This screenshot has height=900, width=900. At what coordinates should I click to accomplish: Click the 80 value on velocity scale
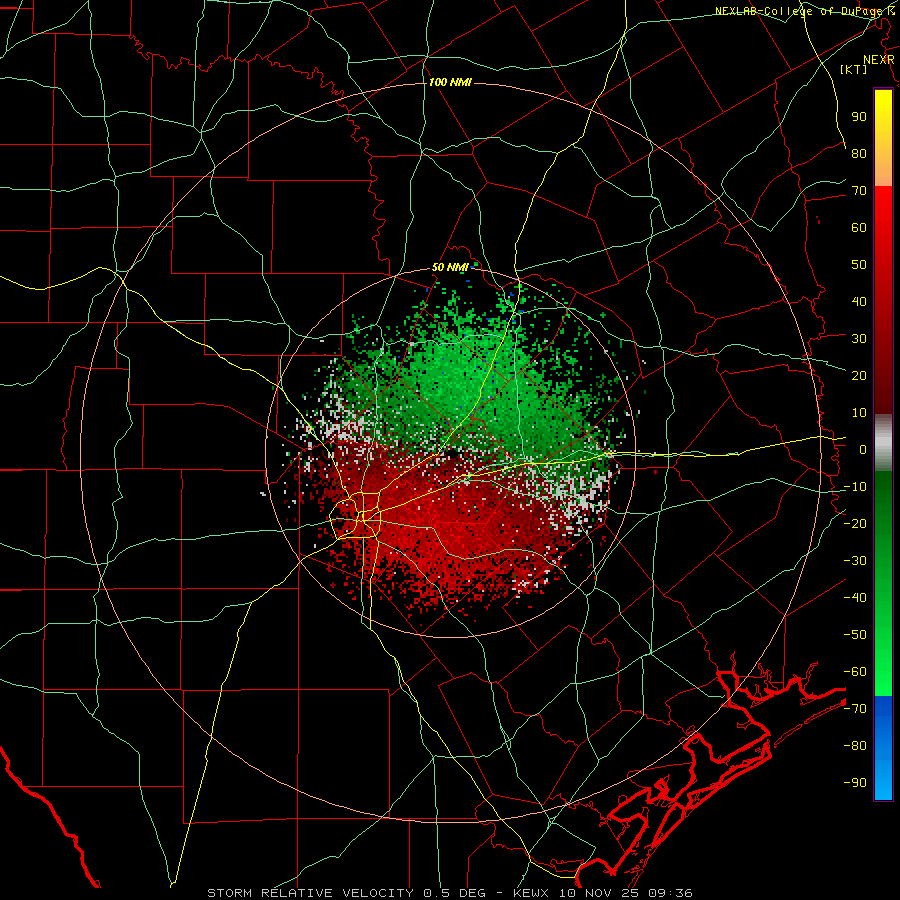point(859,153)
